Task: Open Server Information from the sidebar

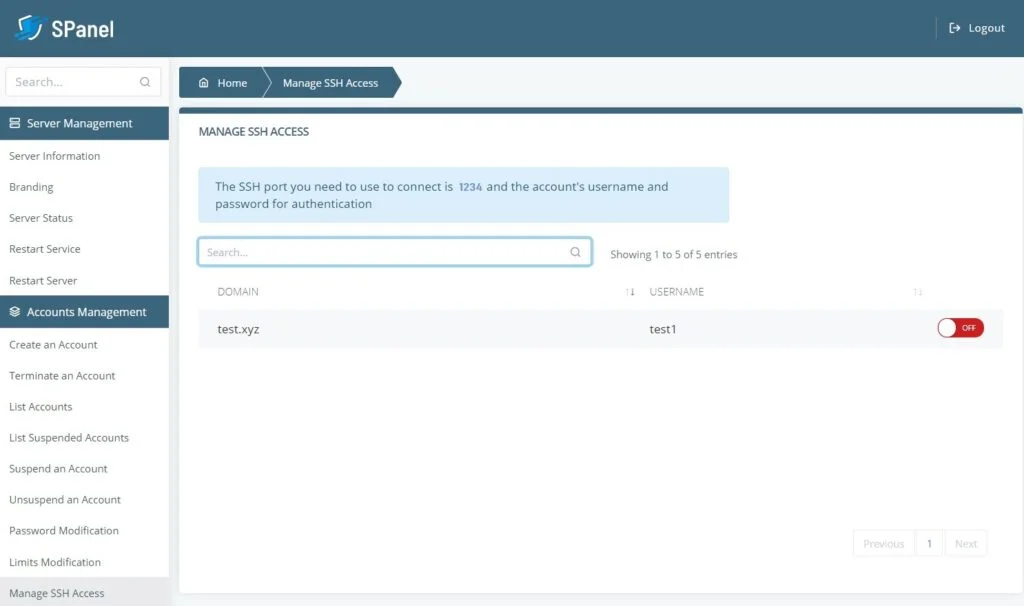Action: click(x=54, y=156)
